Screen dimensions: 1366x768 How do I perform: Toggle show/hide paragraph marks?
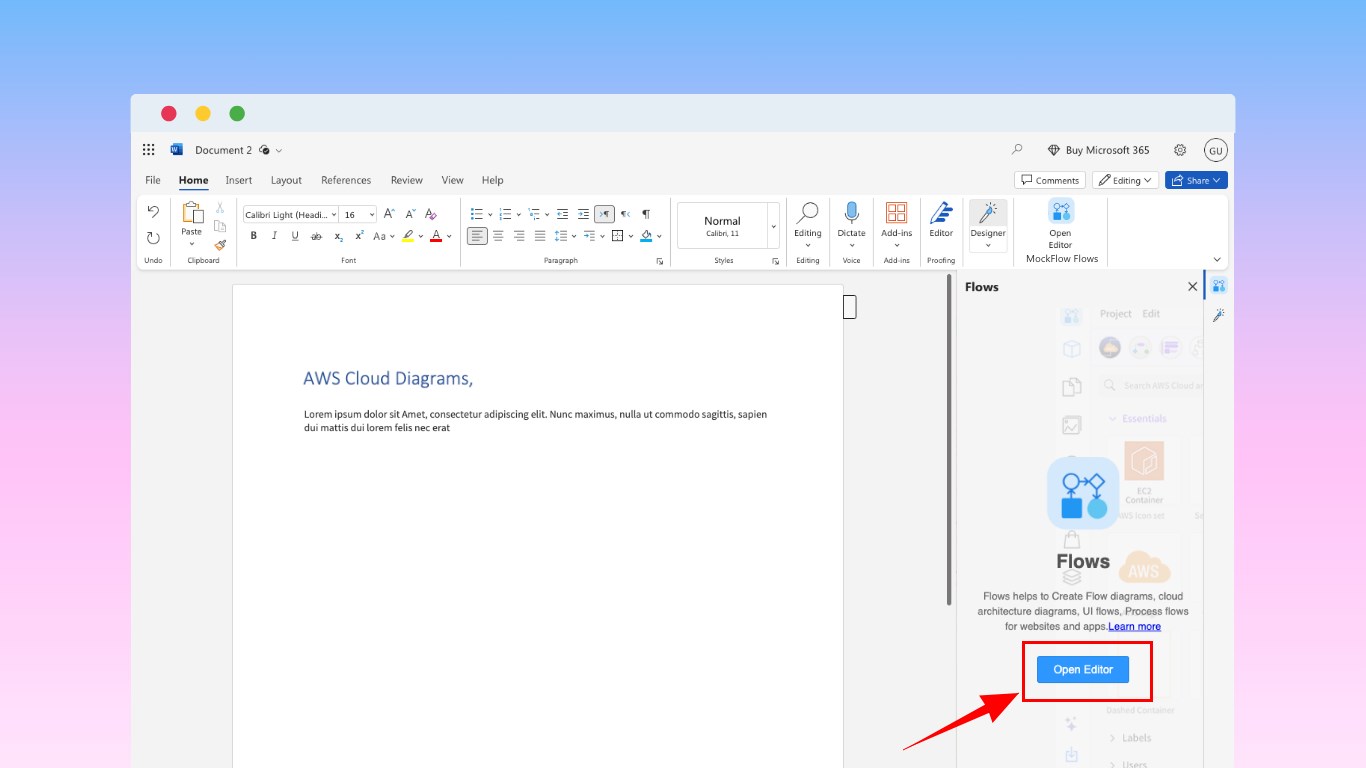(646, 214)
